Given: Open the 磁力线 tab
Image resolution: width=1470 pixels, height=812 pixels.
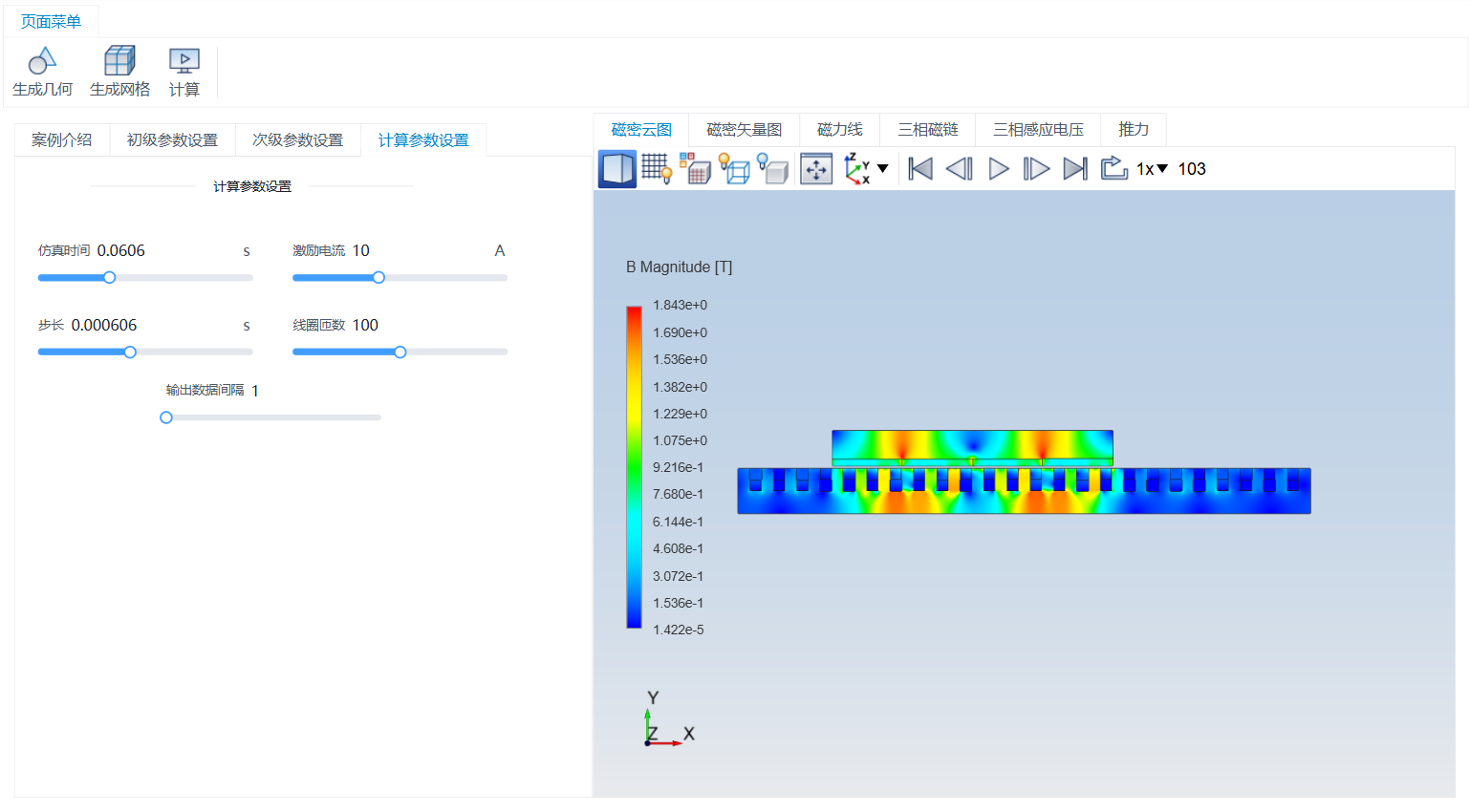Looking at the screenshot, I should [839, 129].
